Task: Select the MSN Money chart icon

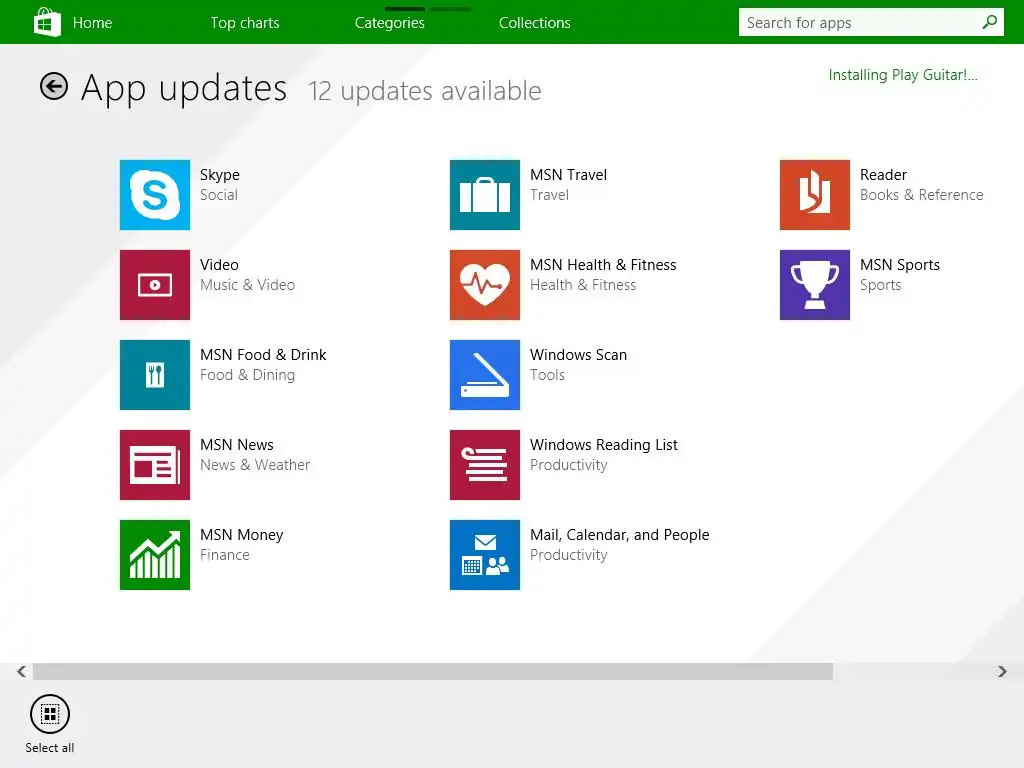Action: pos(155,555)
